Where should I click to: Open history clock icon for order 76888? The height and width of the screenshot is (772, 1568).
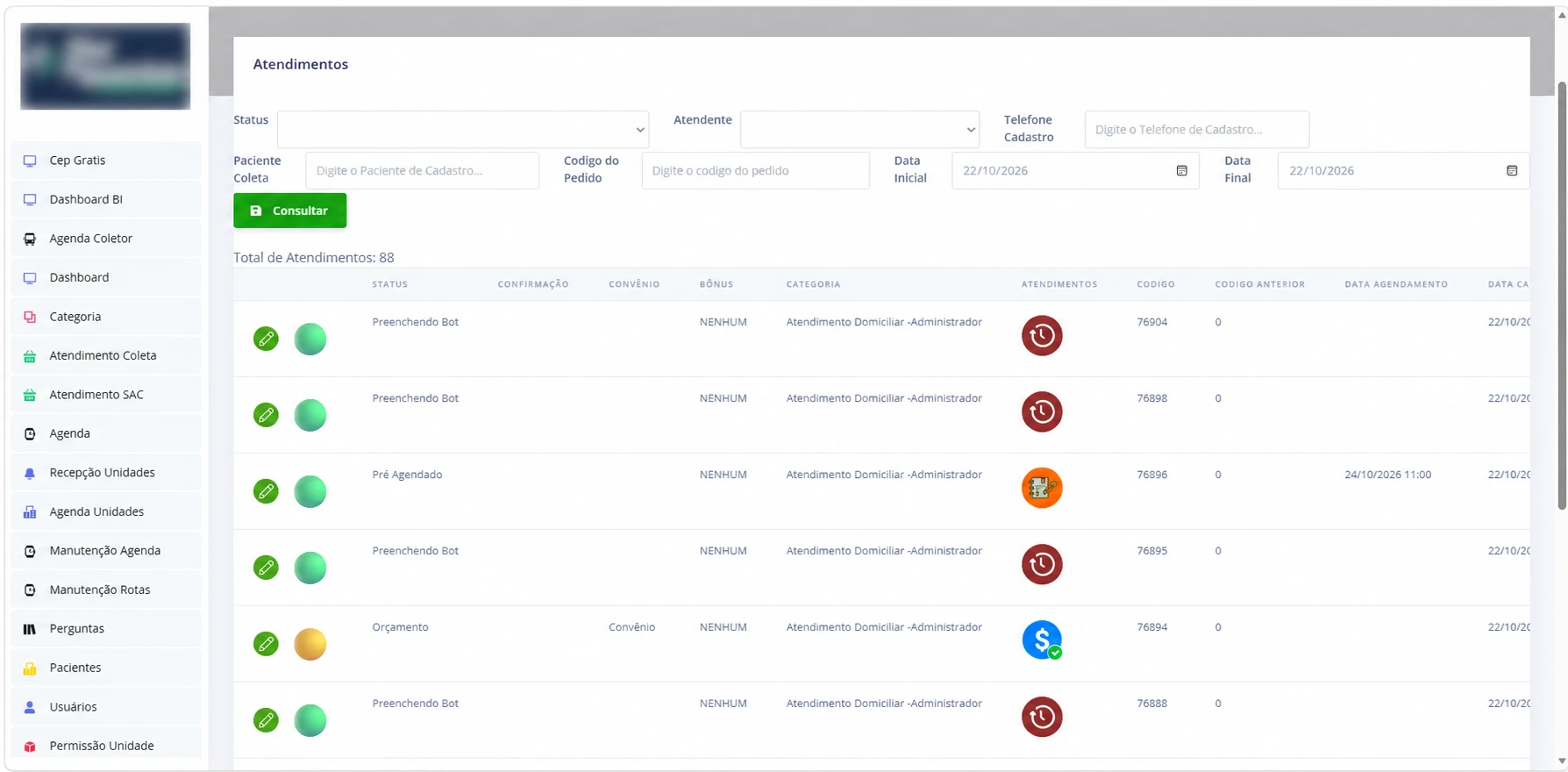[x=1042, y=717]
